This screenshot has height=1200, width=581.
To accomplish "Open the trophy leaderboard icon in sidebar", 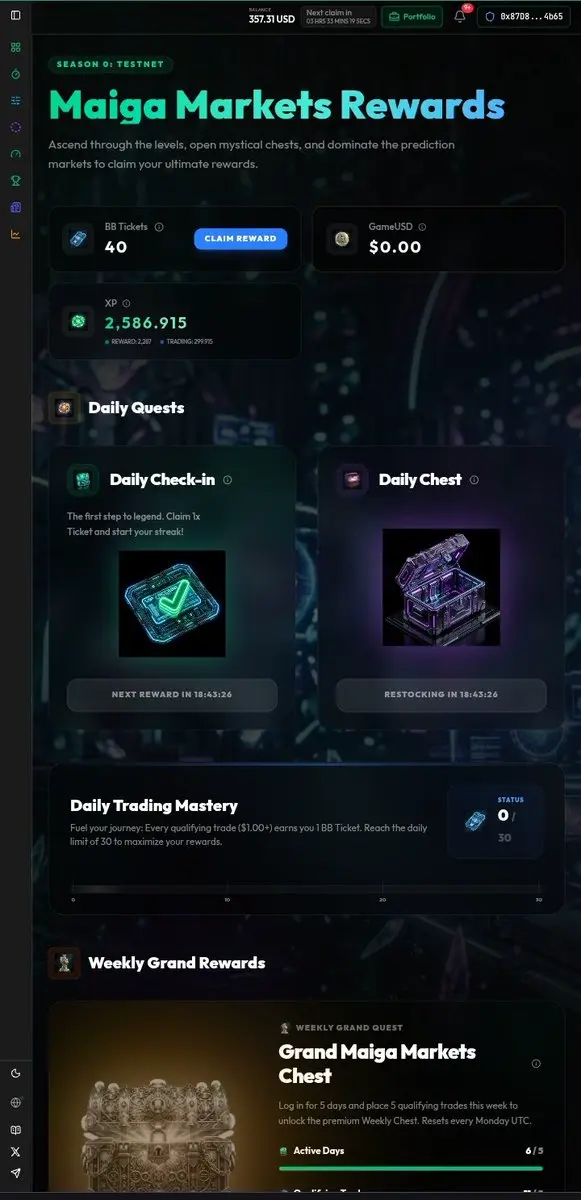I will pyautogui.click(x=15, y=181).
